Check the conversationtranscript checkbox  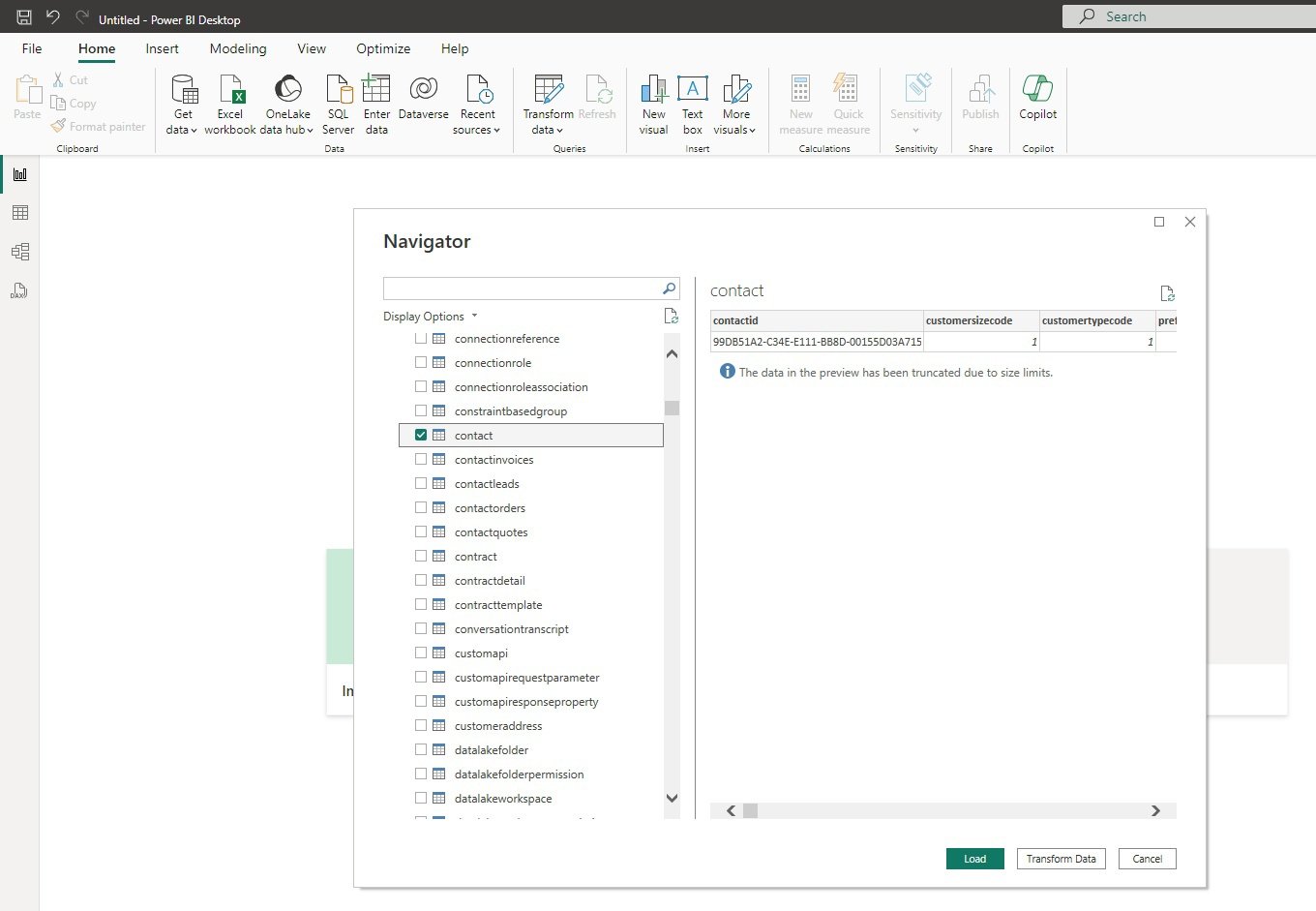click(421, 628)
